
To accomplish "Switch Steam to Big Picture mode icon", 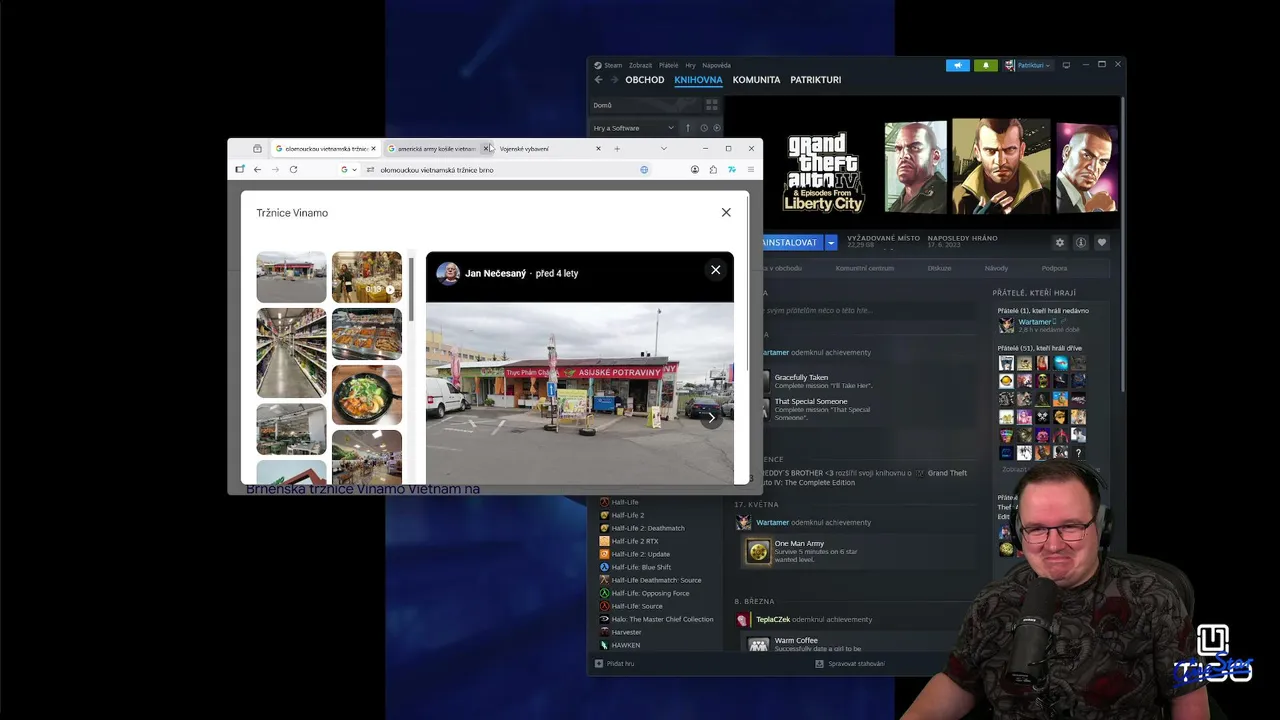I will pos(1066,65).
